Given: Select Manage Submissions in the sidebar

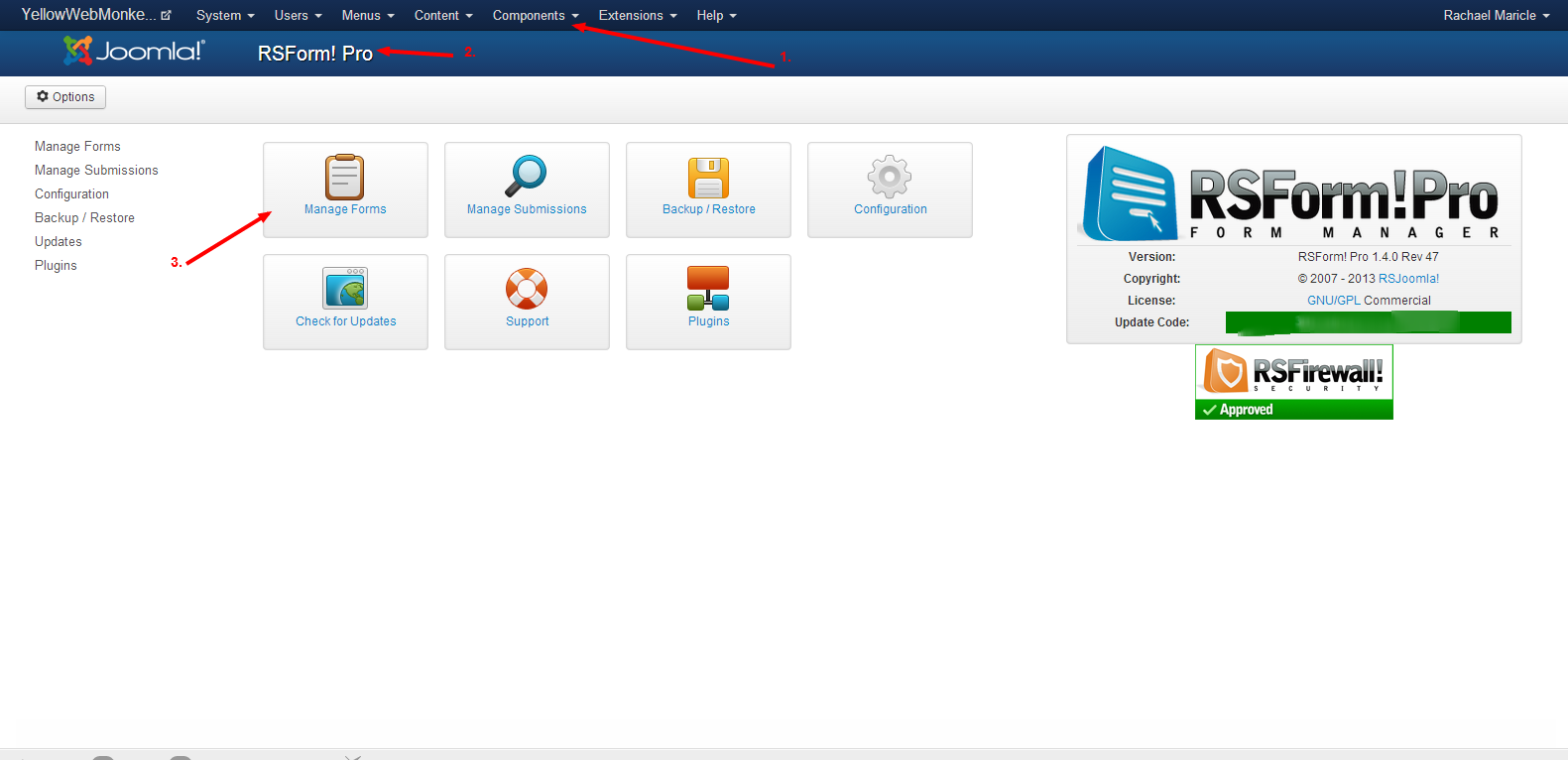Looking at the screenshot, I should [96, 170].
